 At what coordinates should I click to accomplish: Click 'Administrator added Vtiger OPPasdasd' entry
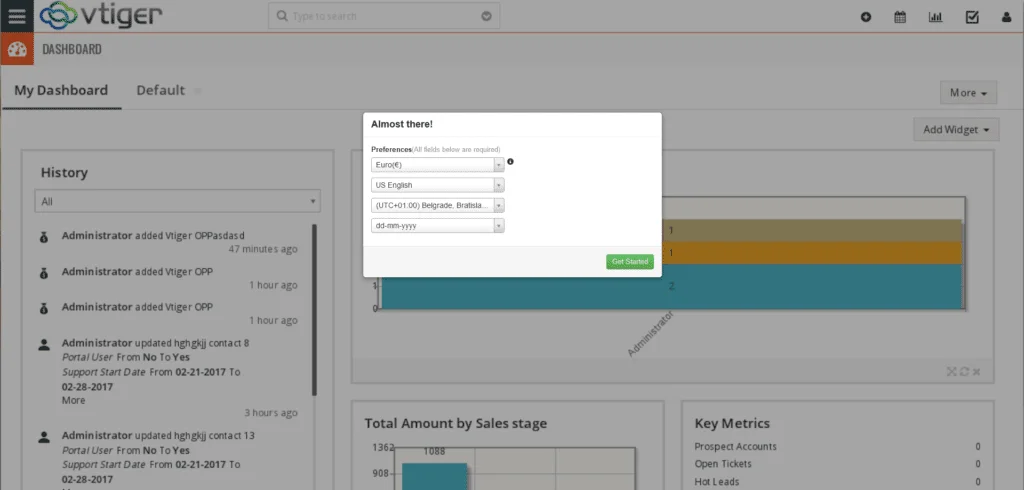click(x=153, y=235)
